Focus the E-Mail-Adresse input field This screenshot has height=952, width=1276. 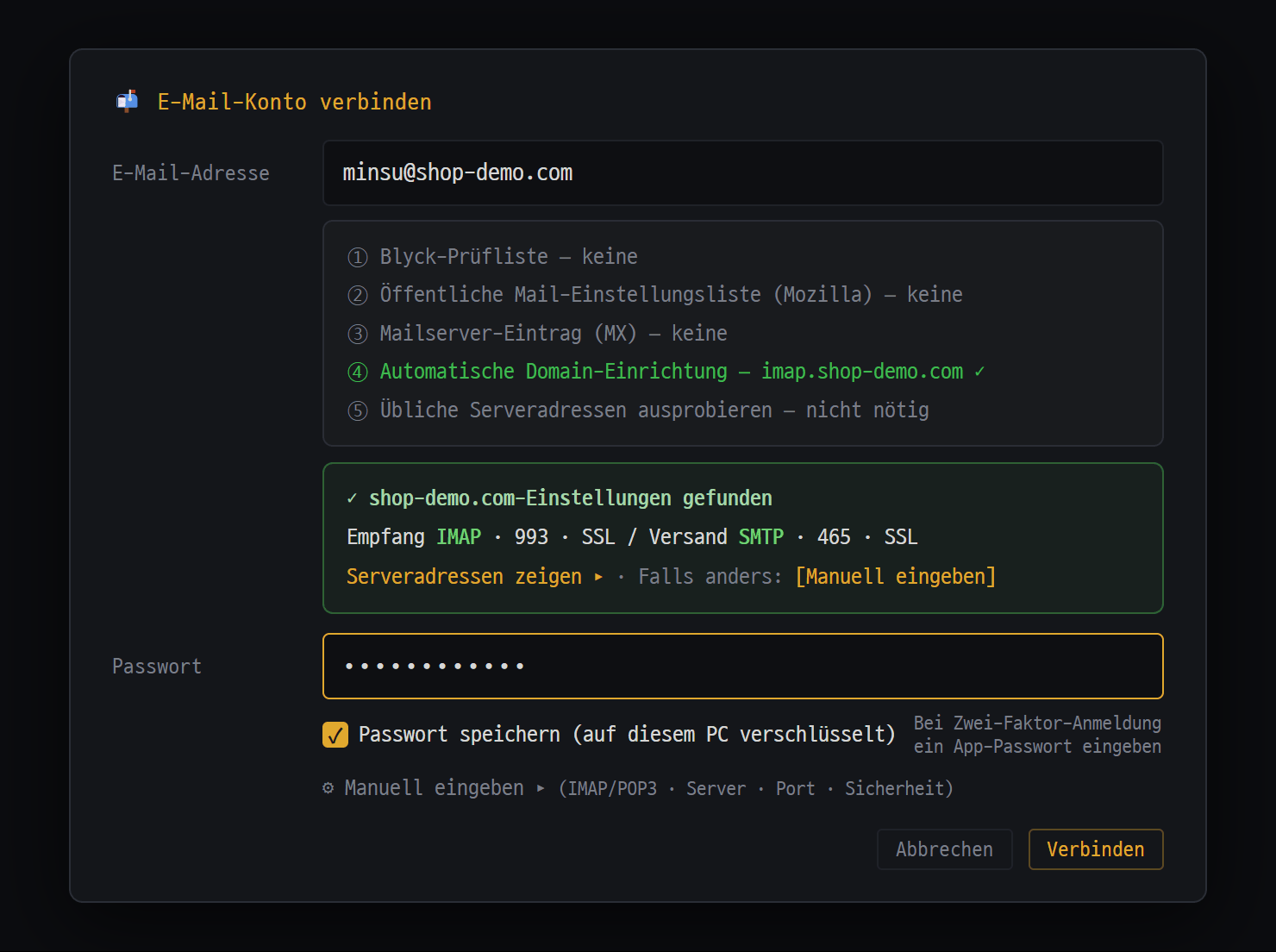[743, 173]
